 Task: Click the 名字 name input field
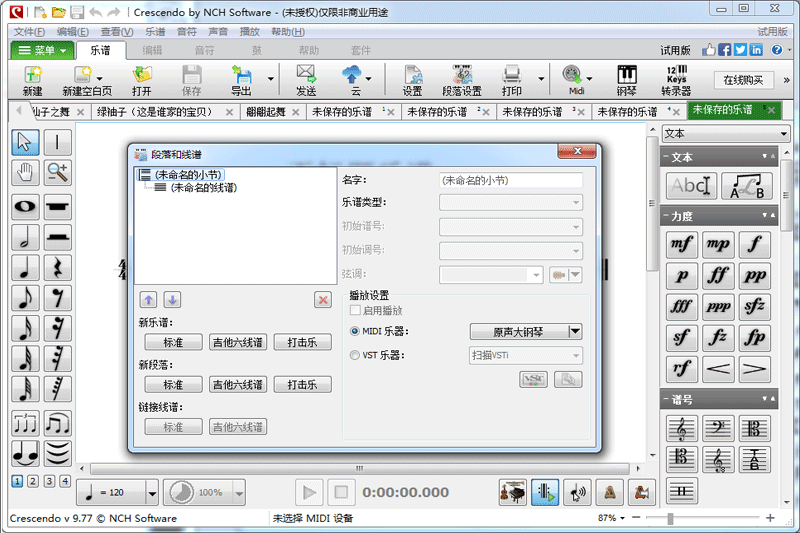click(x=511, y=180)
